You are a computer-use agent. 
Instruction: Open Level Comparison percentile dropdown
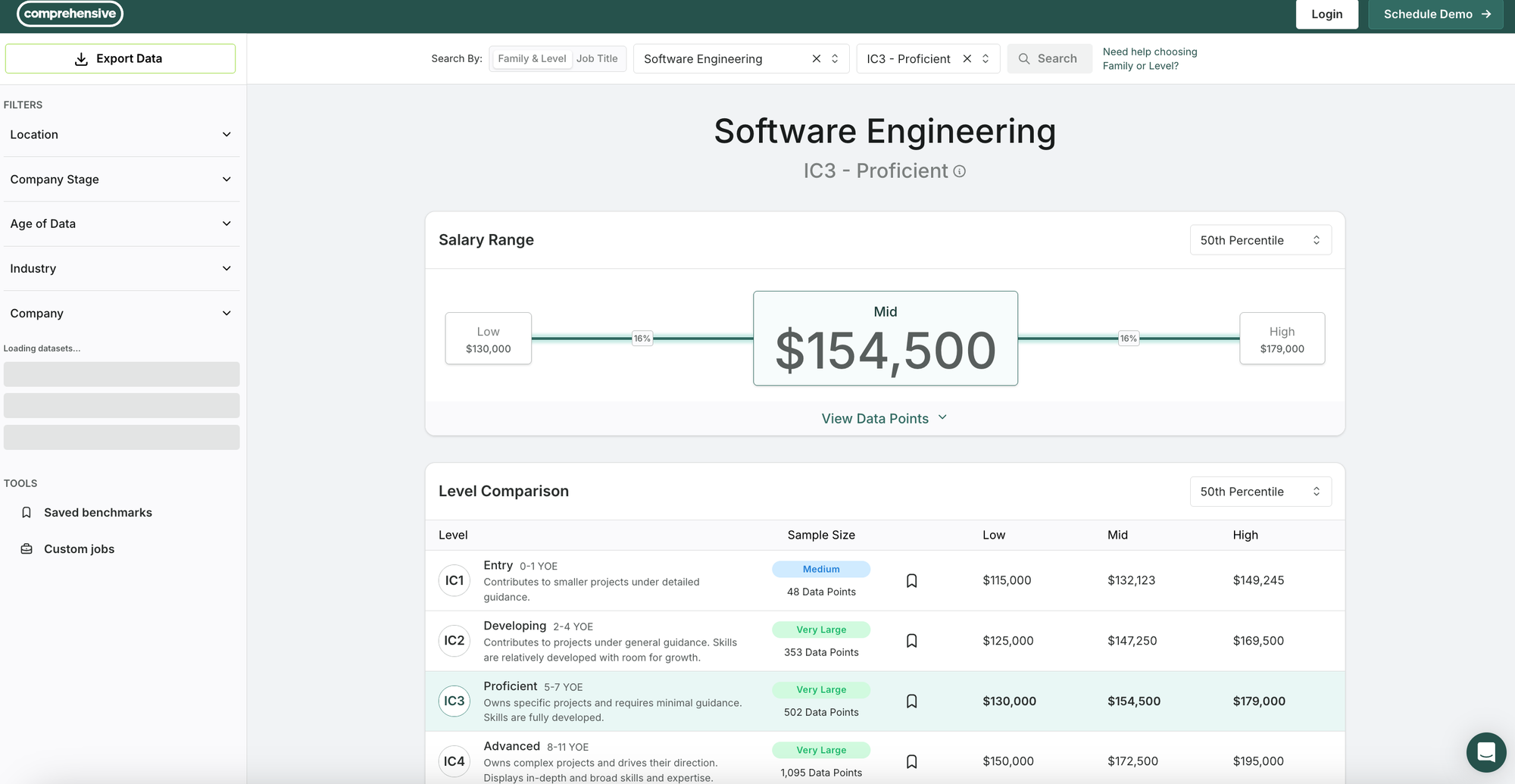pos(1260,492)
